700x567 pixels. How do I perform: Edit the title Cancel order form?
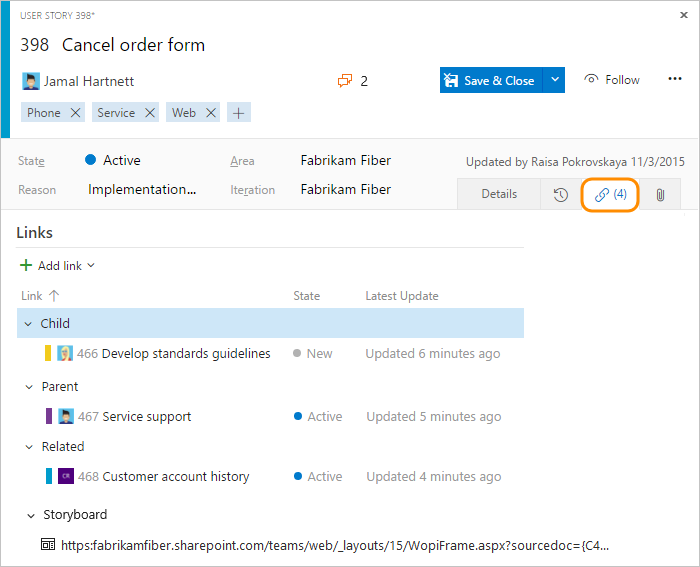(x=133, y=45)
